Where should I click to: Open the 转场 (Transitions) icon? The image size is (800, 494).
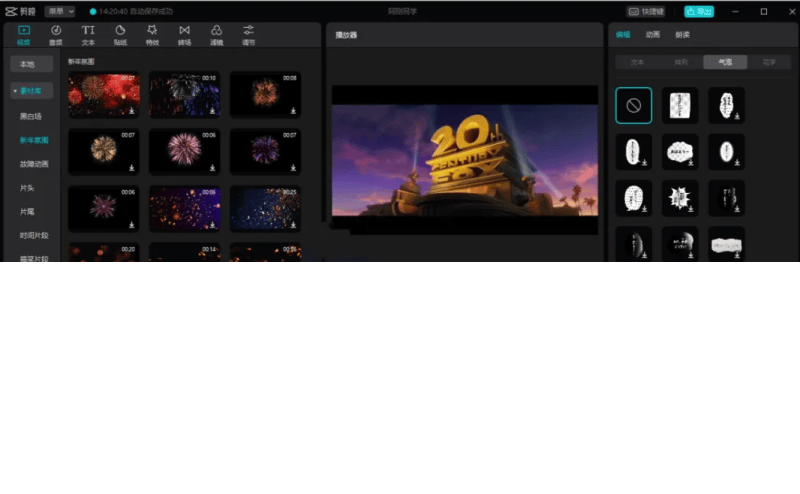tap(184, 35)
